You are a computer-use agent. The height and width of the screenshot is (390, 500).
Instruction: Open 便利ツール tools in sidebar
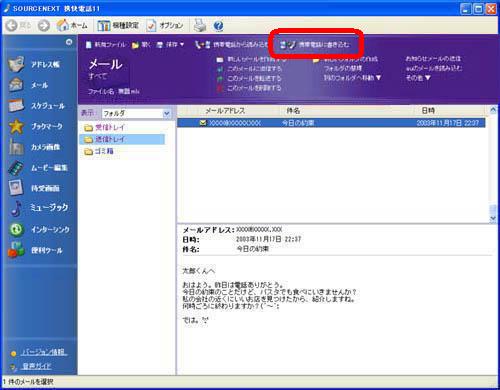[x=35, y=250]
